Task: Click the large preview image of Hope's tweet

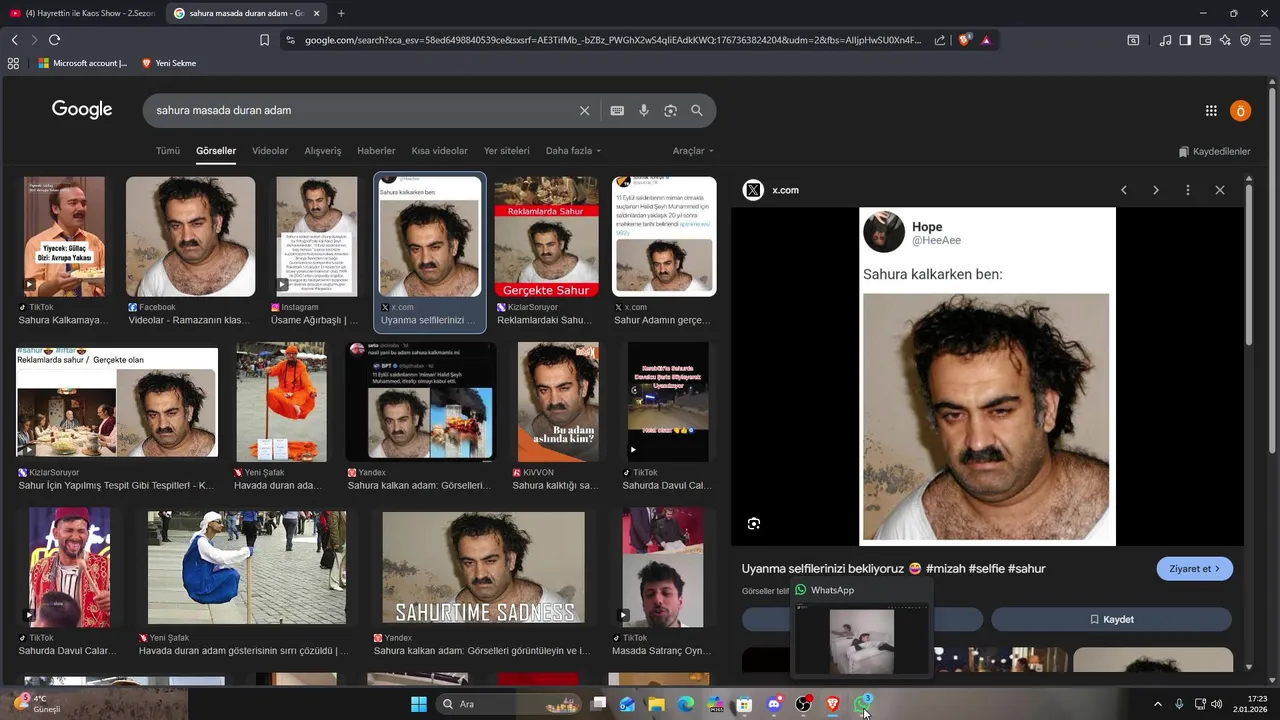Action: click(x=987, y=376)
